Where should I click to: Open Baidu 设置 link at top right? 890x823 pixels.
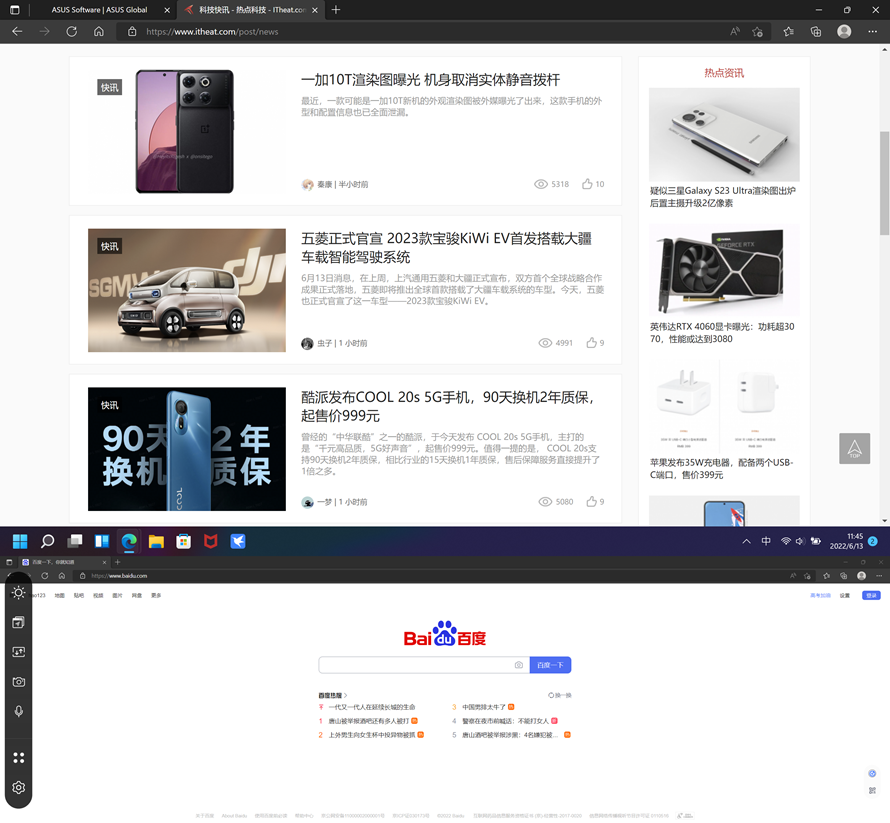tap(845, 595)
